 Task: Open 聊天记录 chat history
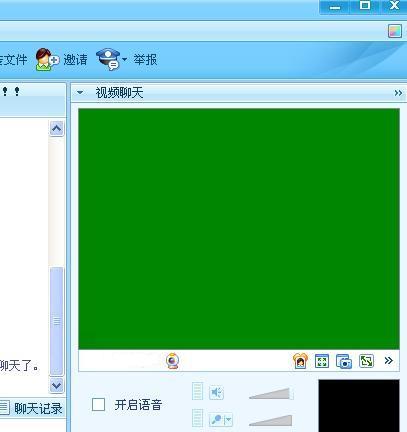(38, 408)
